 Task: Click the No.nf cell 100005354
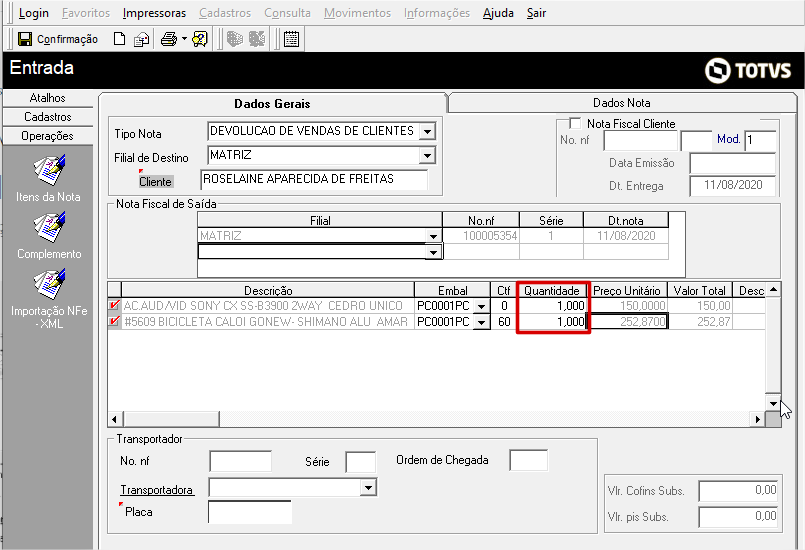pyautogui.click(x=481, y=236)
